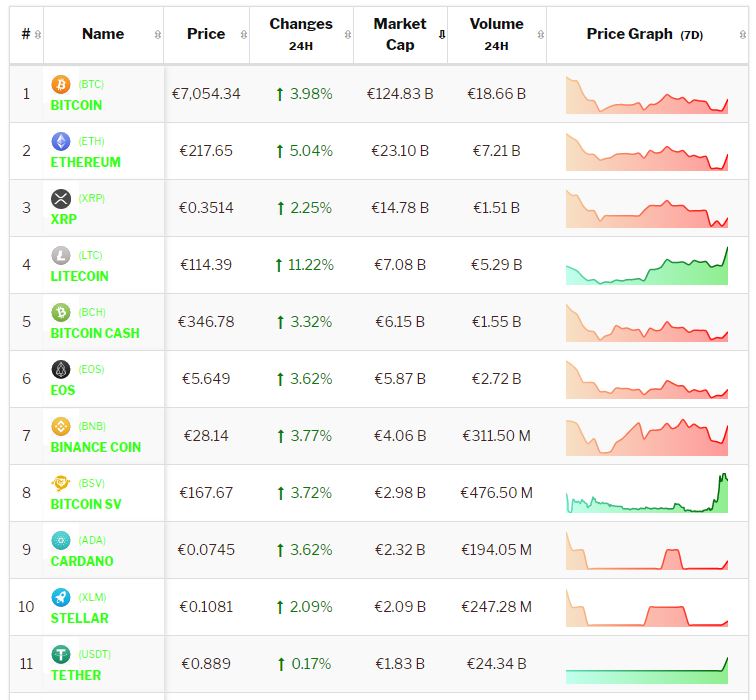The width and height of the screenshot is (756, 700).
Task: Sort by Volume 24H column header
Action: coord(496,34)
